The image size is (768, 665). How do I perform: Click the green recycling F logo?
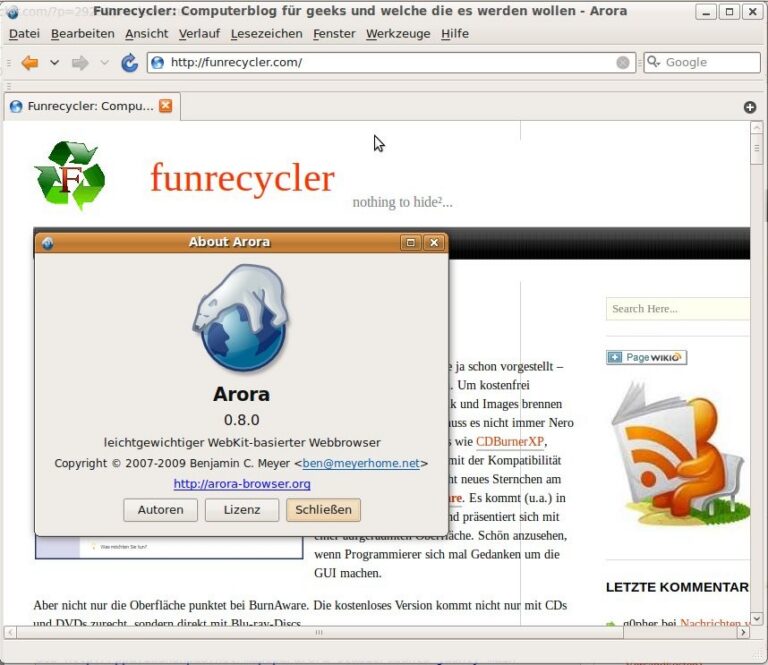tap(70, 175)
